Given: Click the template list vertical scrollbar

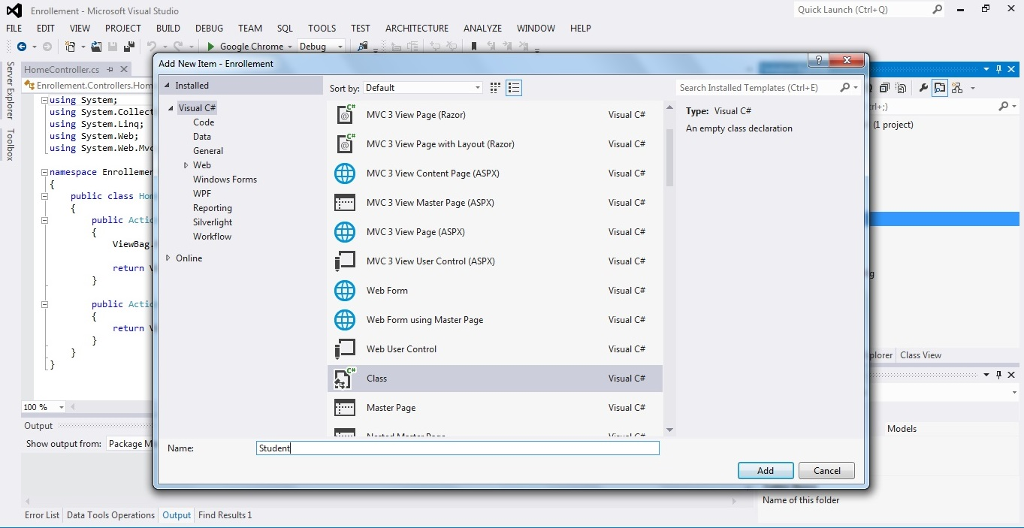Looking at the screenshot, I should point(670,160).
